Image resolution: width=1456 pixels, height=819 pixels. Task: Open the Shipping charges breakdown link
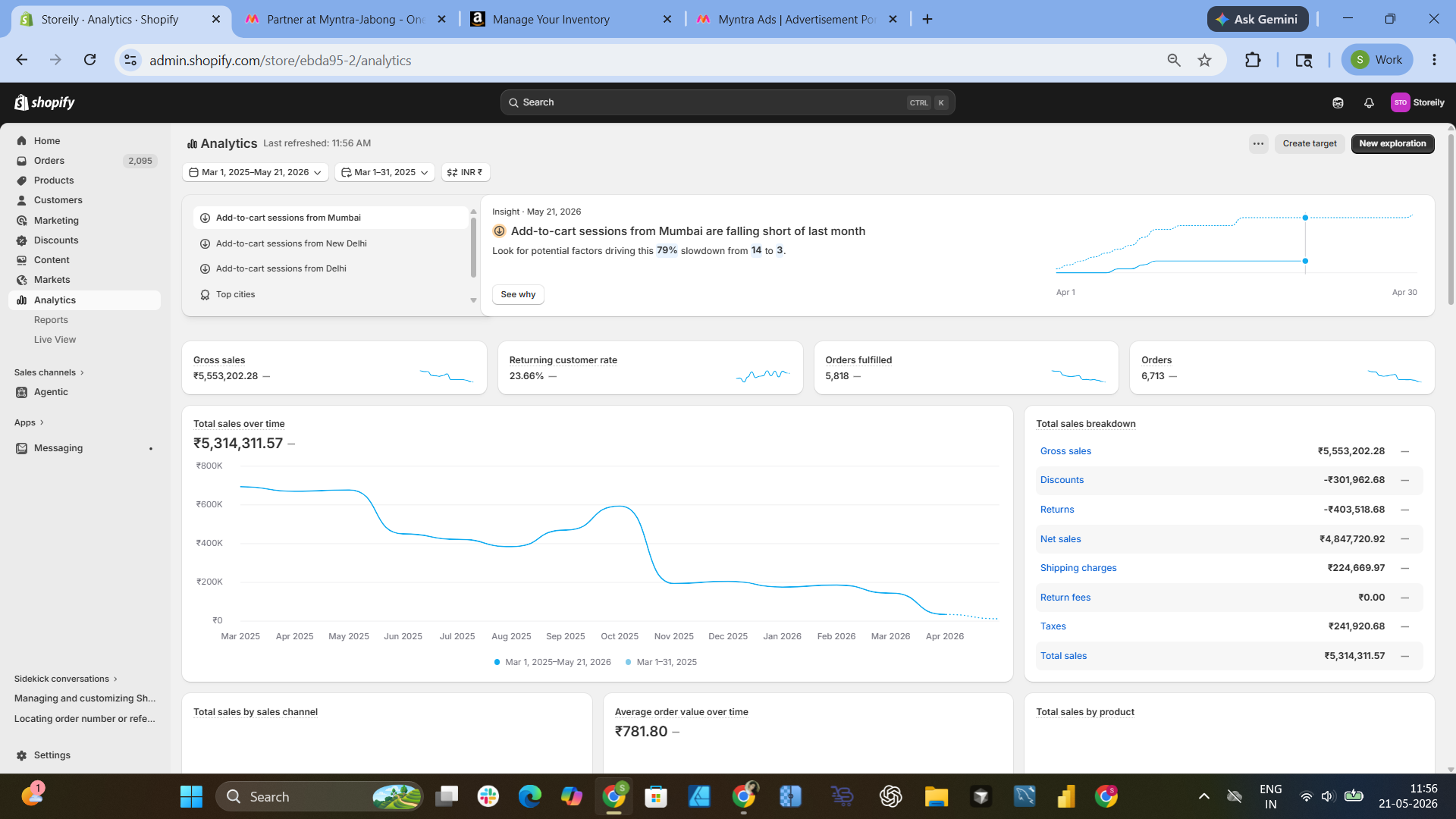[x=1078, y=568]
